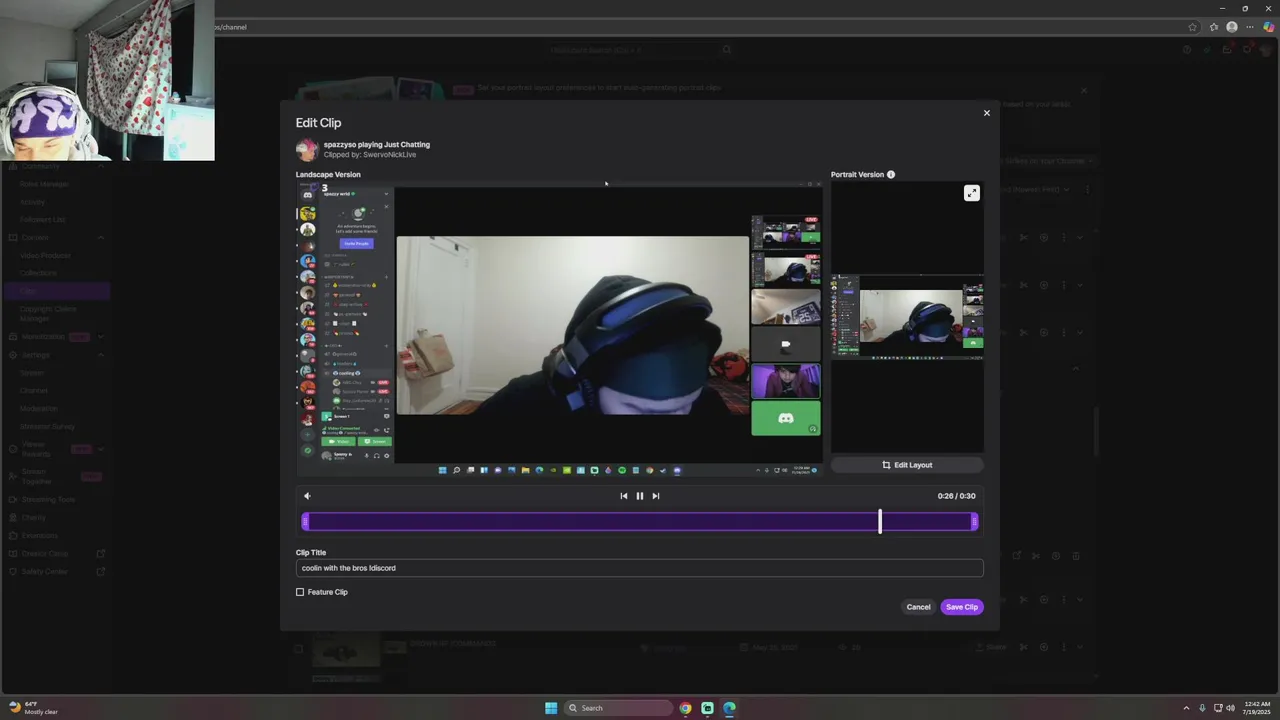Click the white playhead marker on timeline
The image size is (1280, 720).
pyautogui.click(x=880, y=521)
